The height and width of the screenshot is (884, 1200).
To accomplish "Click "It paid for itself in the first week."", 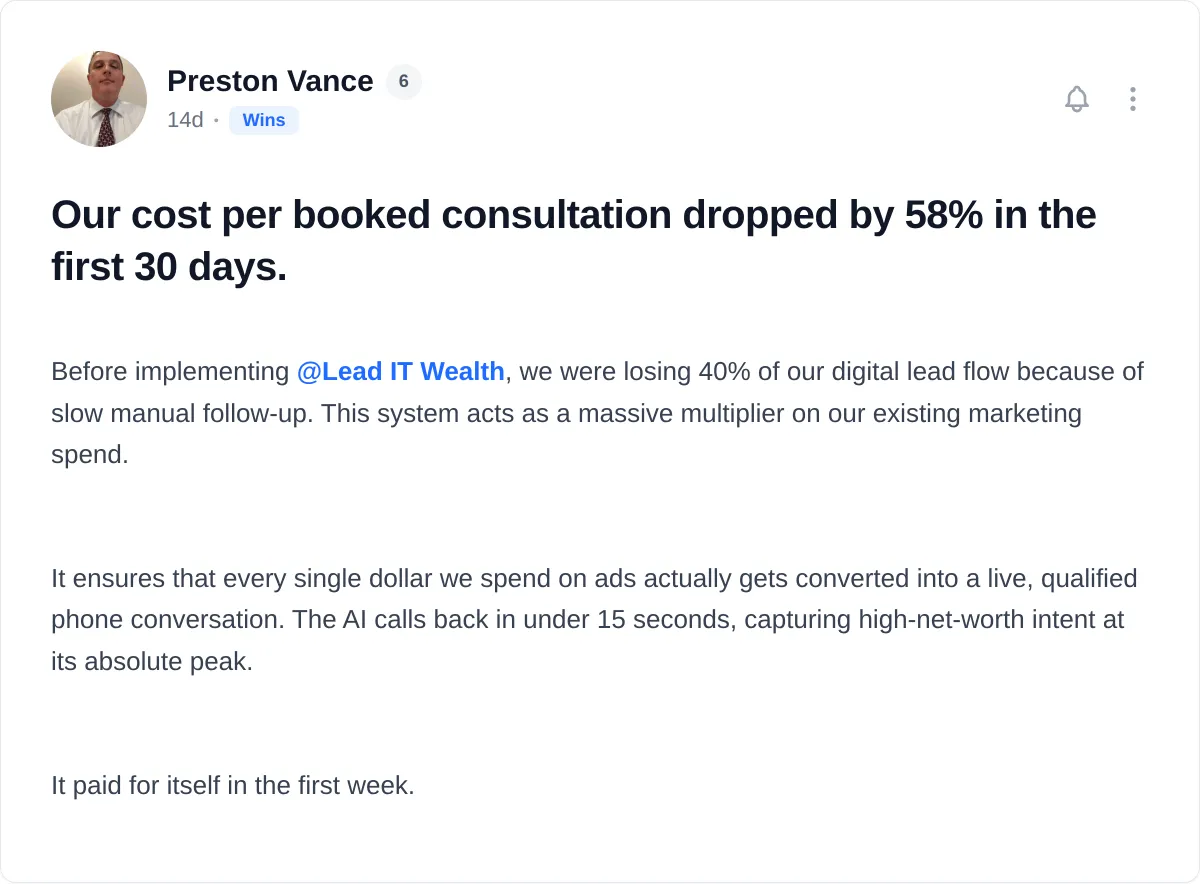I will 233,785.
